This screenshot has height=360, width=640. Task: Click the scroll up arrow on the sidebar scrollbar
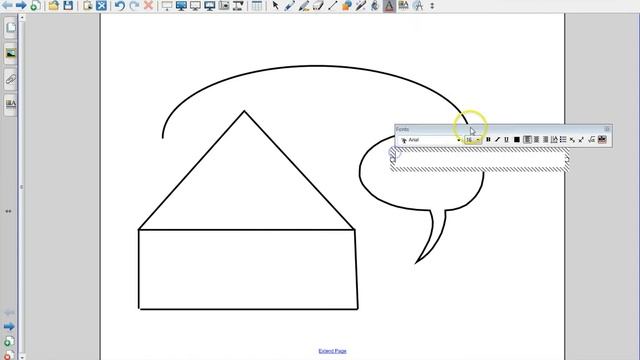tap(22, 18)
